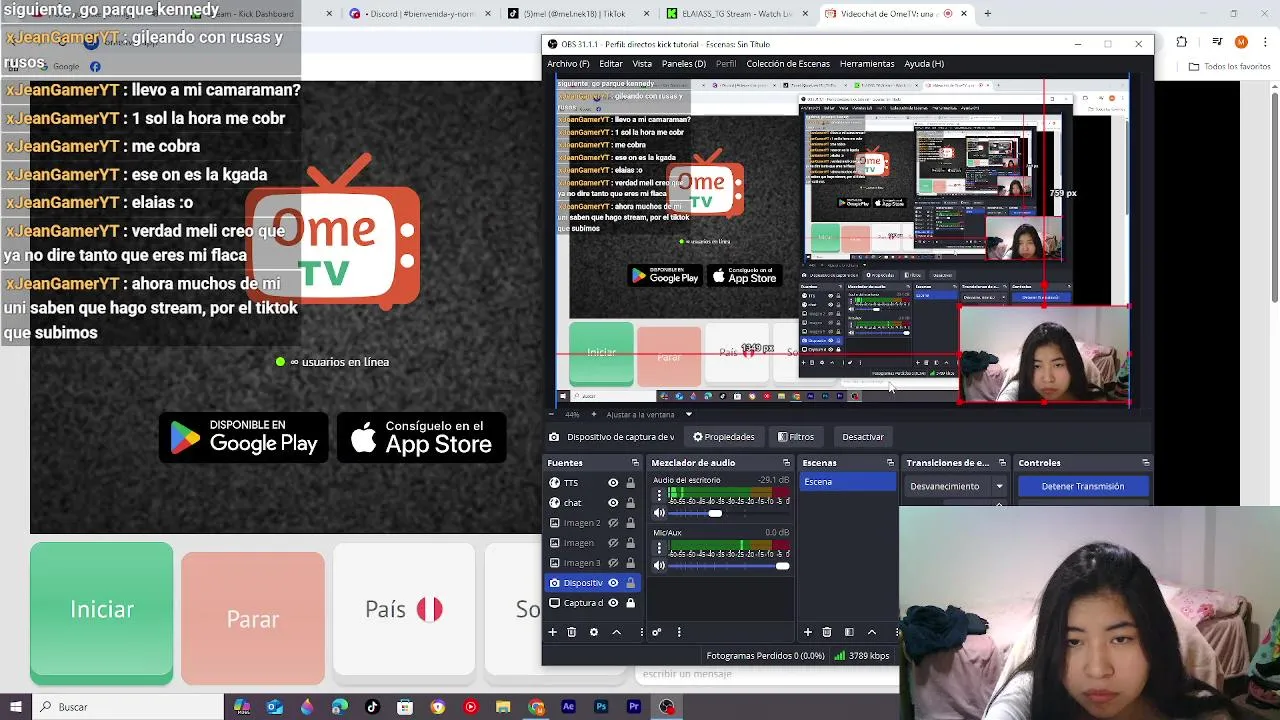Open Adobe After Effects from taskbar
Screen dimensions: 1280x720
pyautogui.click(x=568, y=707)
